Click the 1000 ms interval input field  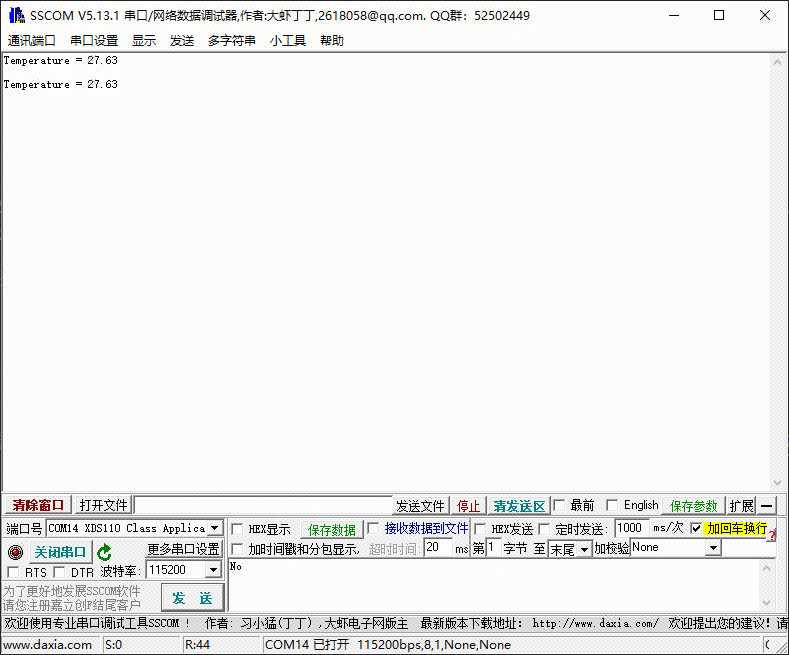tap(632, 528)
